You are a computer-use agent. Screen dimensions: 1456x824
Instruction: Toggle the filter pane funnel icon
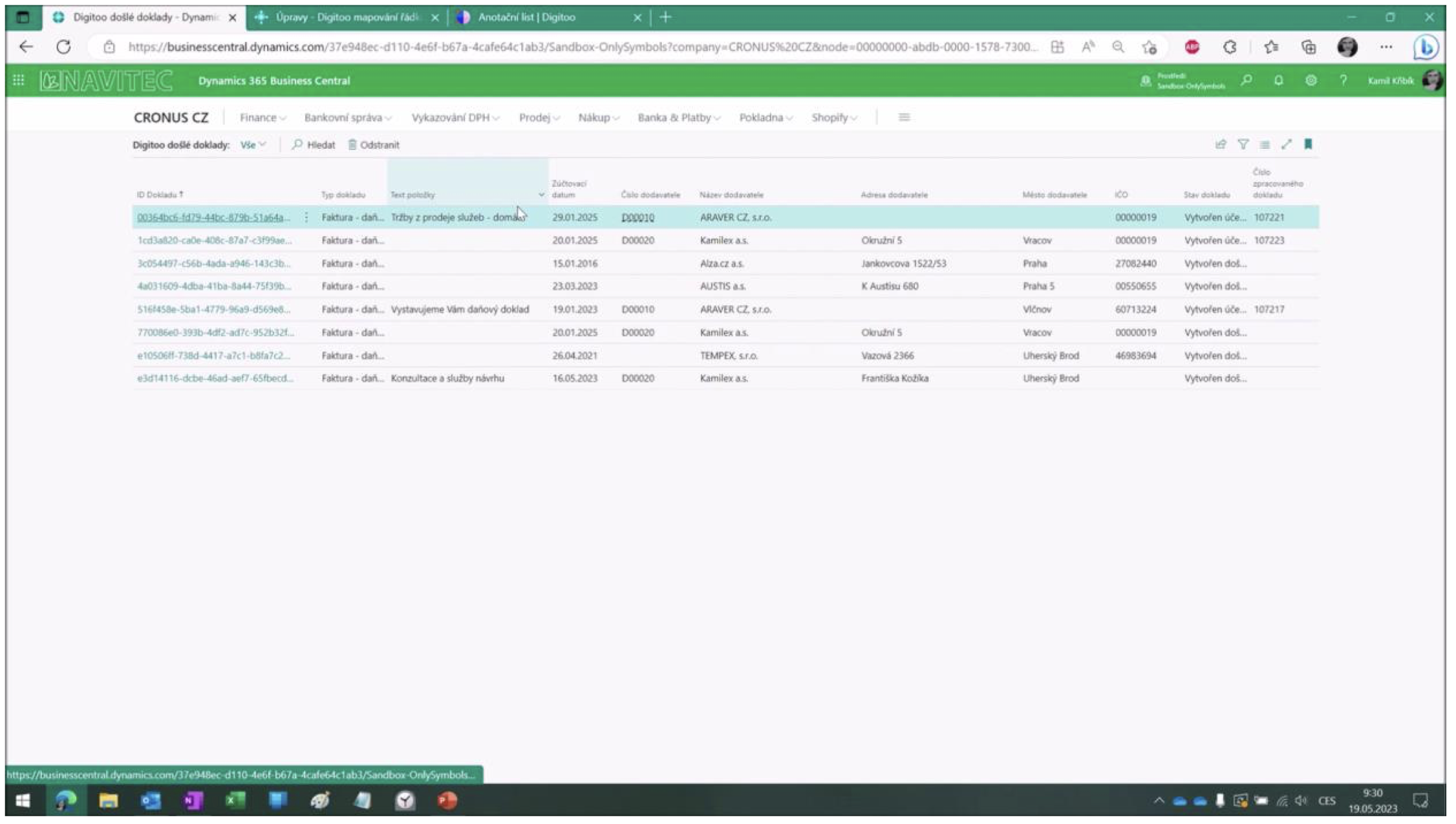(x=1243, y=144)
